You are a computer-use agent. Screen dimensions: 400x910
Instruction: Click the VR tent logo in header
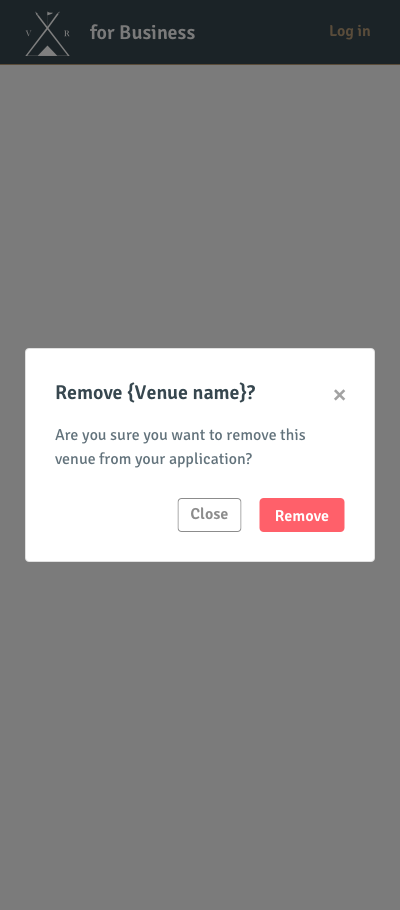click(48, 34)
